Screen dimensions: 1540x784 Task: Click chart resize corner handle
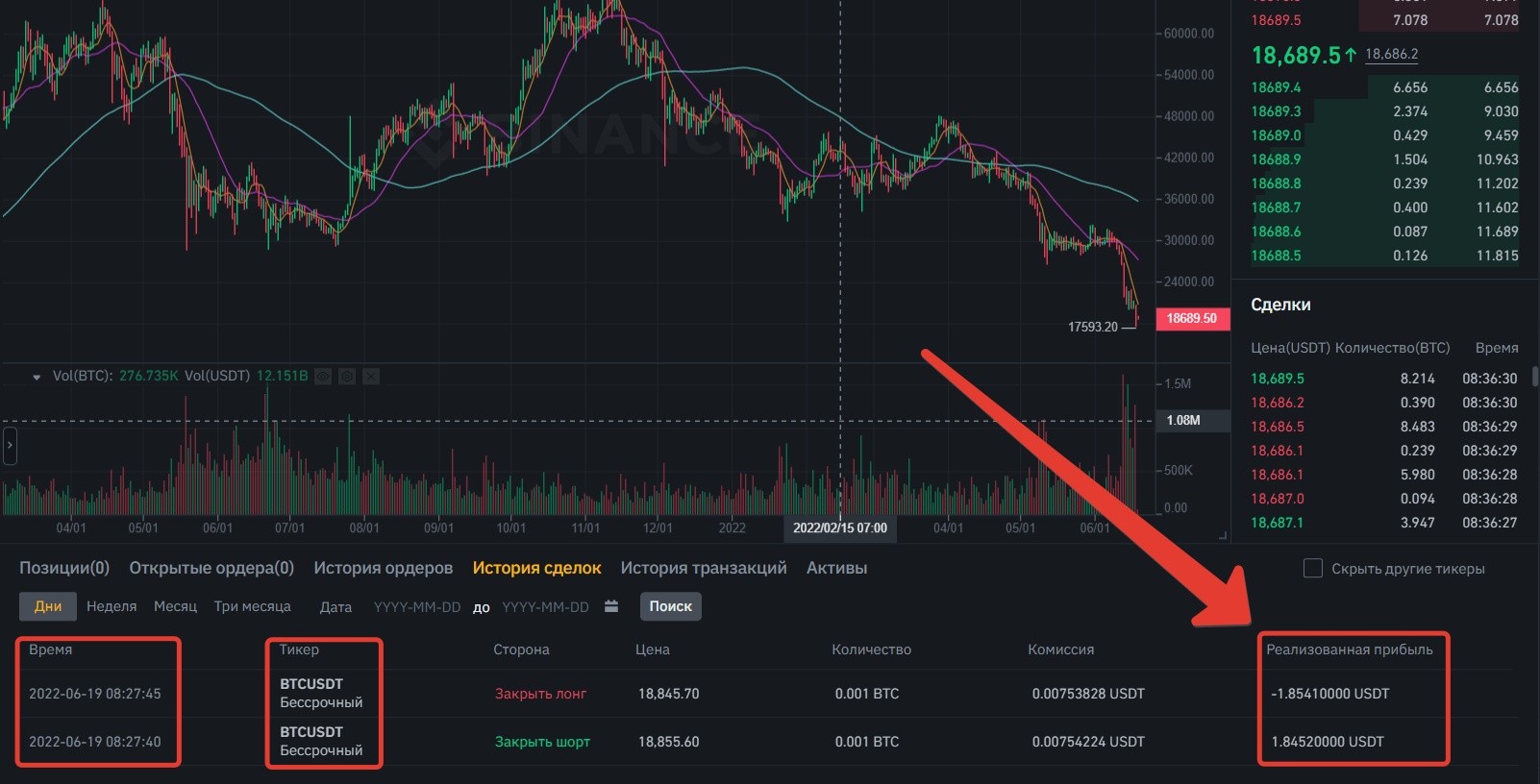pos(1223,535)
